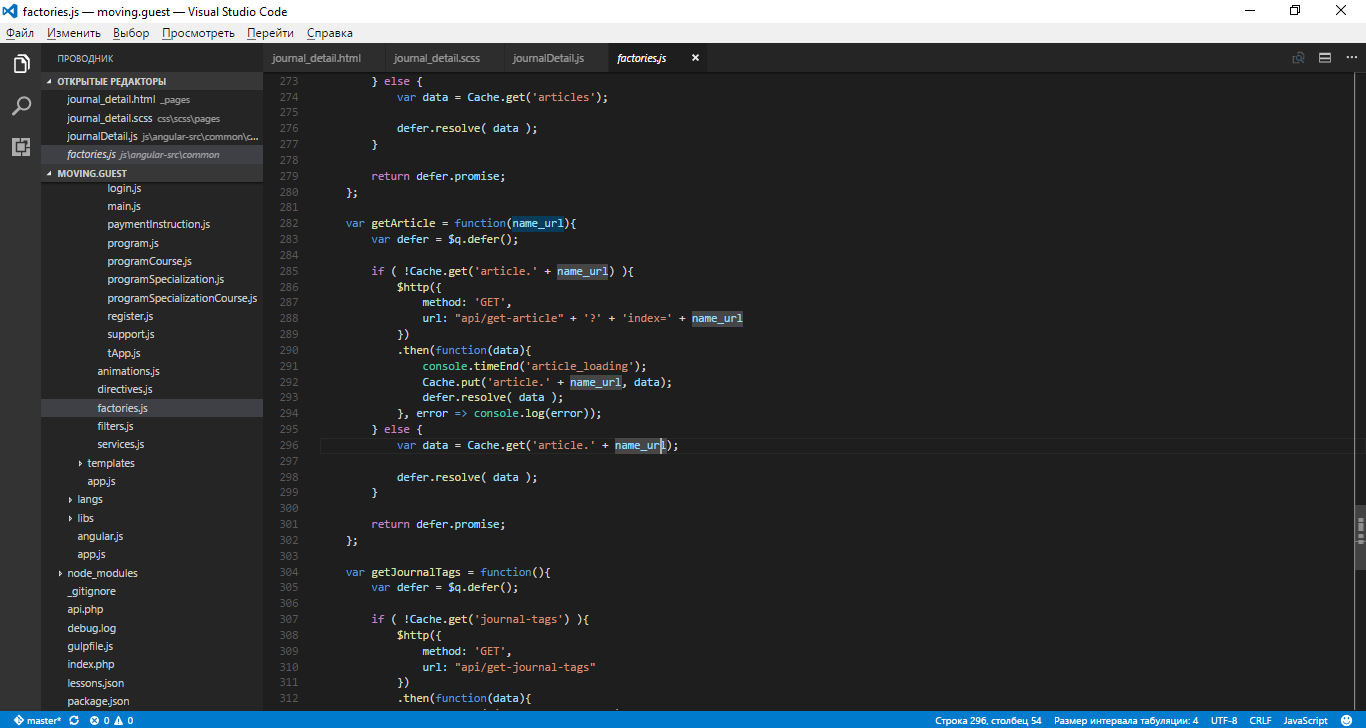The width and height of the screenshot is (1366, 728).
Task: Click the master* branch indicator
Action: (x=37, y=720)
